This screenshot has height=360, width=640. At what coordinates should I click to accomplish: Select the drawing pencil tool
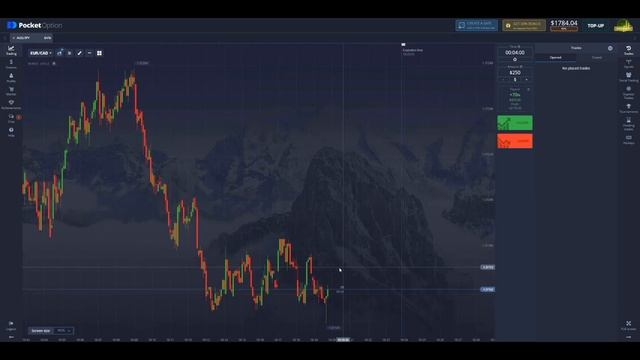[x=80, y=53]
